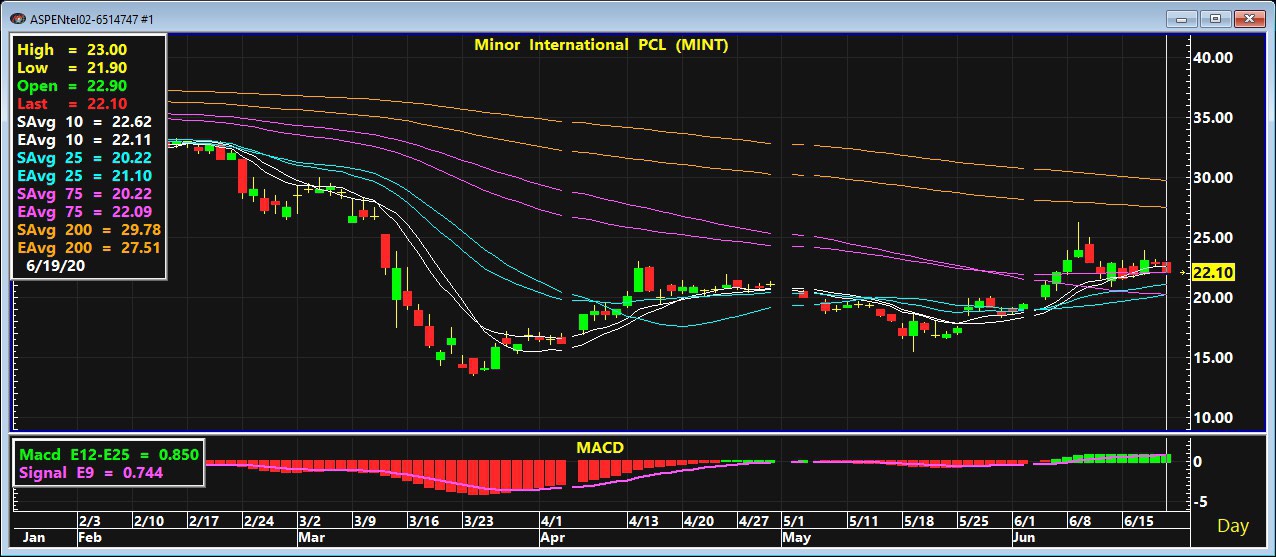The height and width of the screenshot is (557, 1276).
Task: Click the 2/17 date on time axis
Action: coord(204,521)
